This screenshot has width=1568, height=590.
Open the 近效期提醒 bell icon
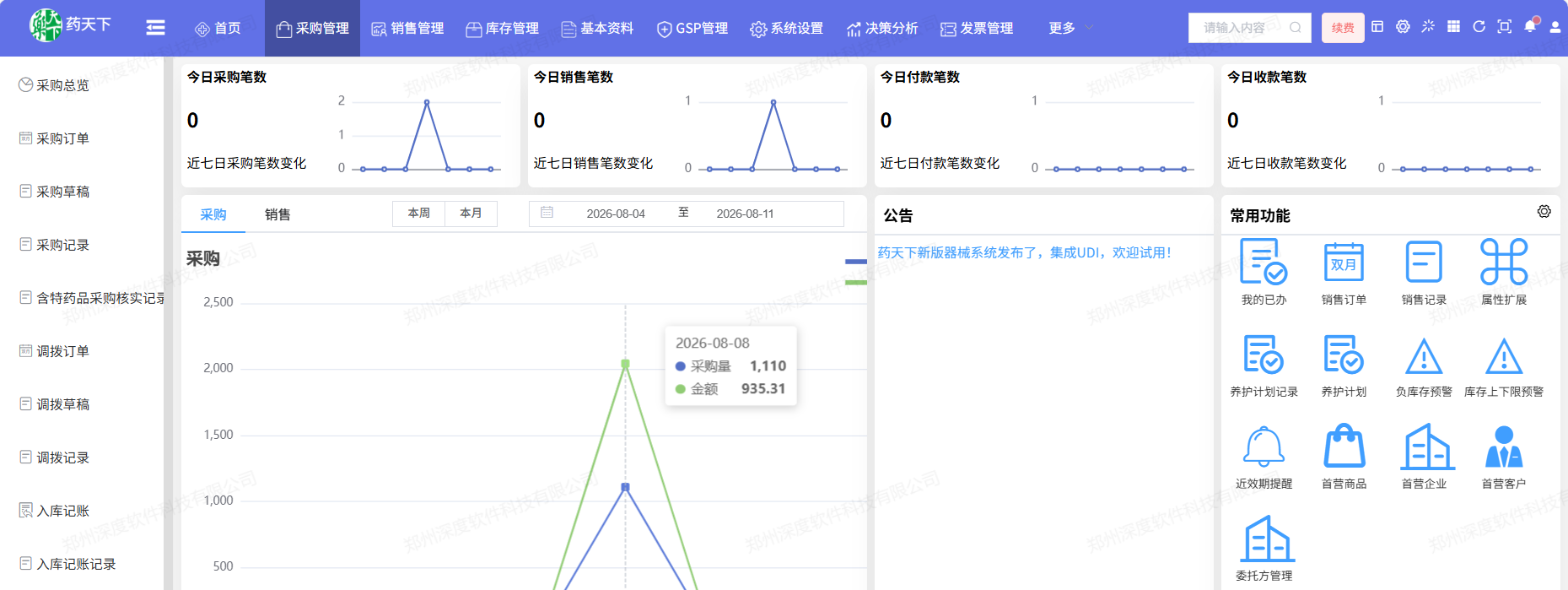pos(1264,447)
